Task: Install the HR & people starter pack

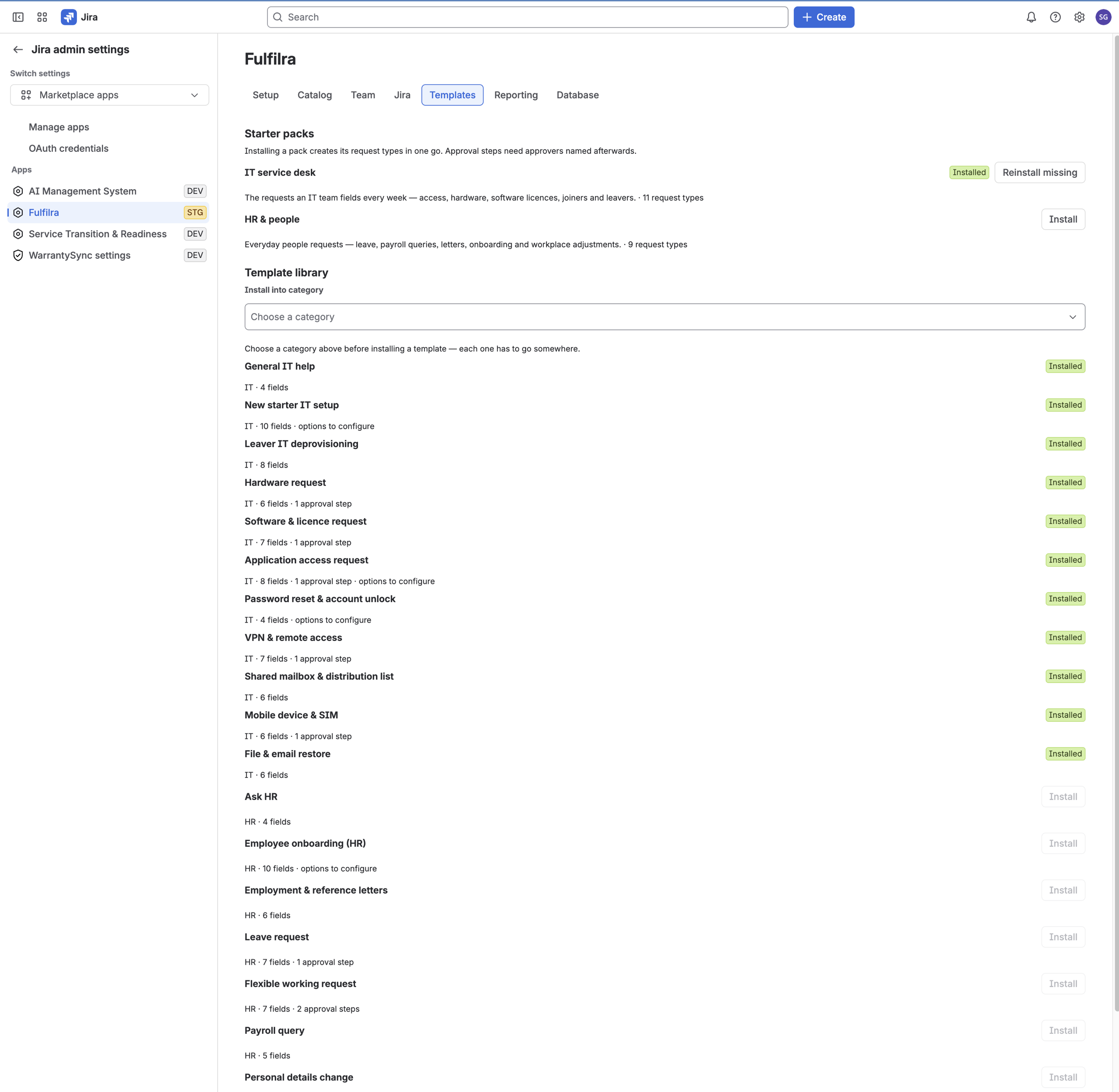Action: [1063, 219]
